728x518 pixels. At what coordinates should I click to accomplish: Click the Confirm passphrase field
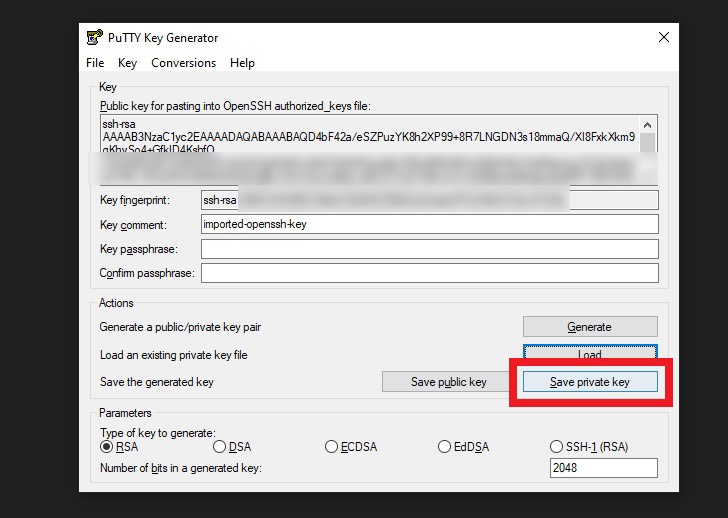tap(429, 273)
